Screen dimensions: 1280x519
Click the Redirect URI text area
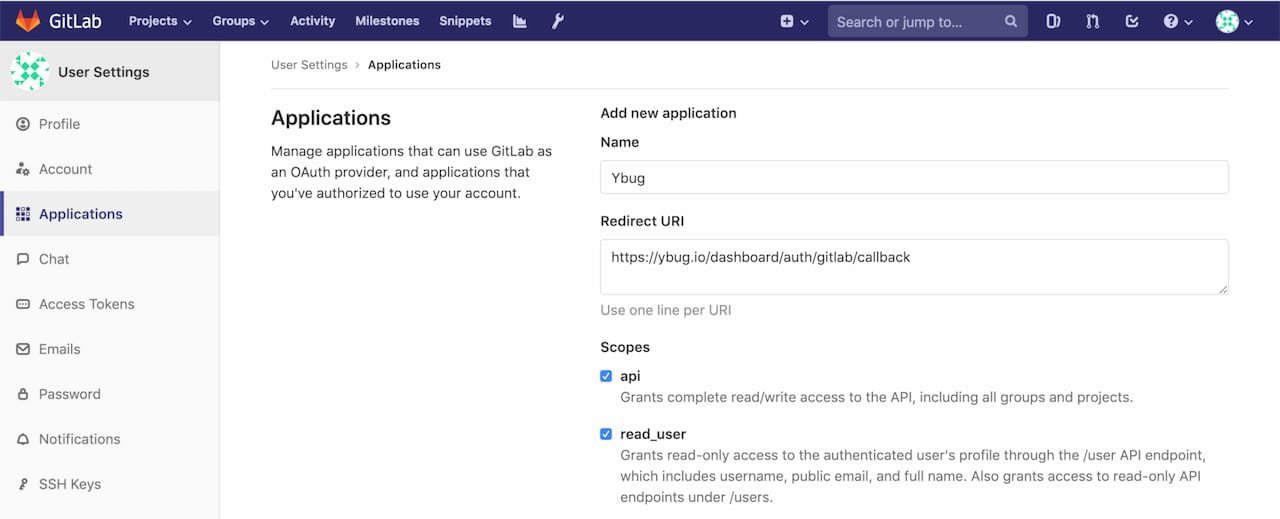pos(914,267)
